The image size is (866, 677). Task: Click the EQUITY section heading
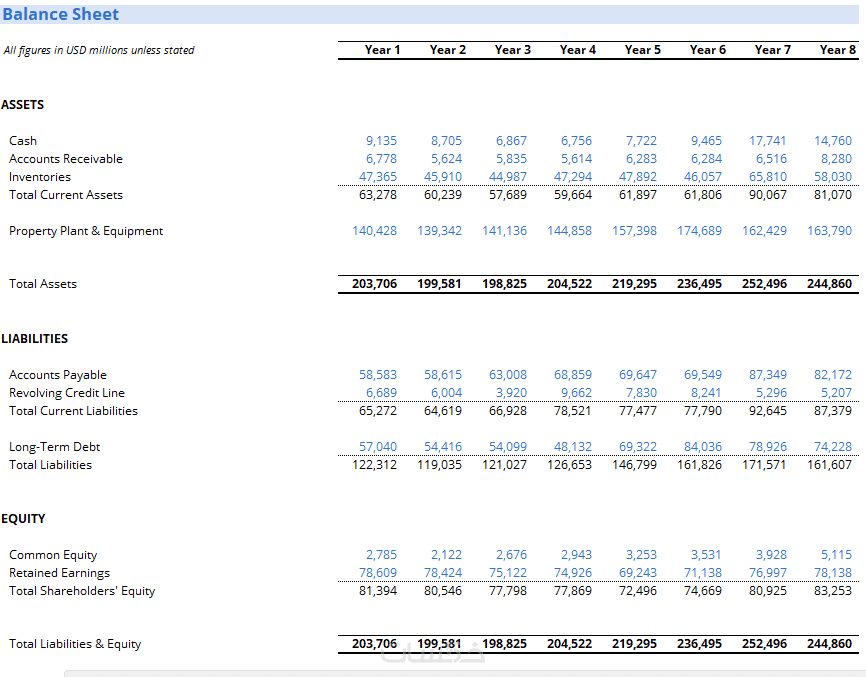click(23, 519)
